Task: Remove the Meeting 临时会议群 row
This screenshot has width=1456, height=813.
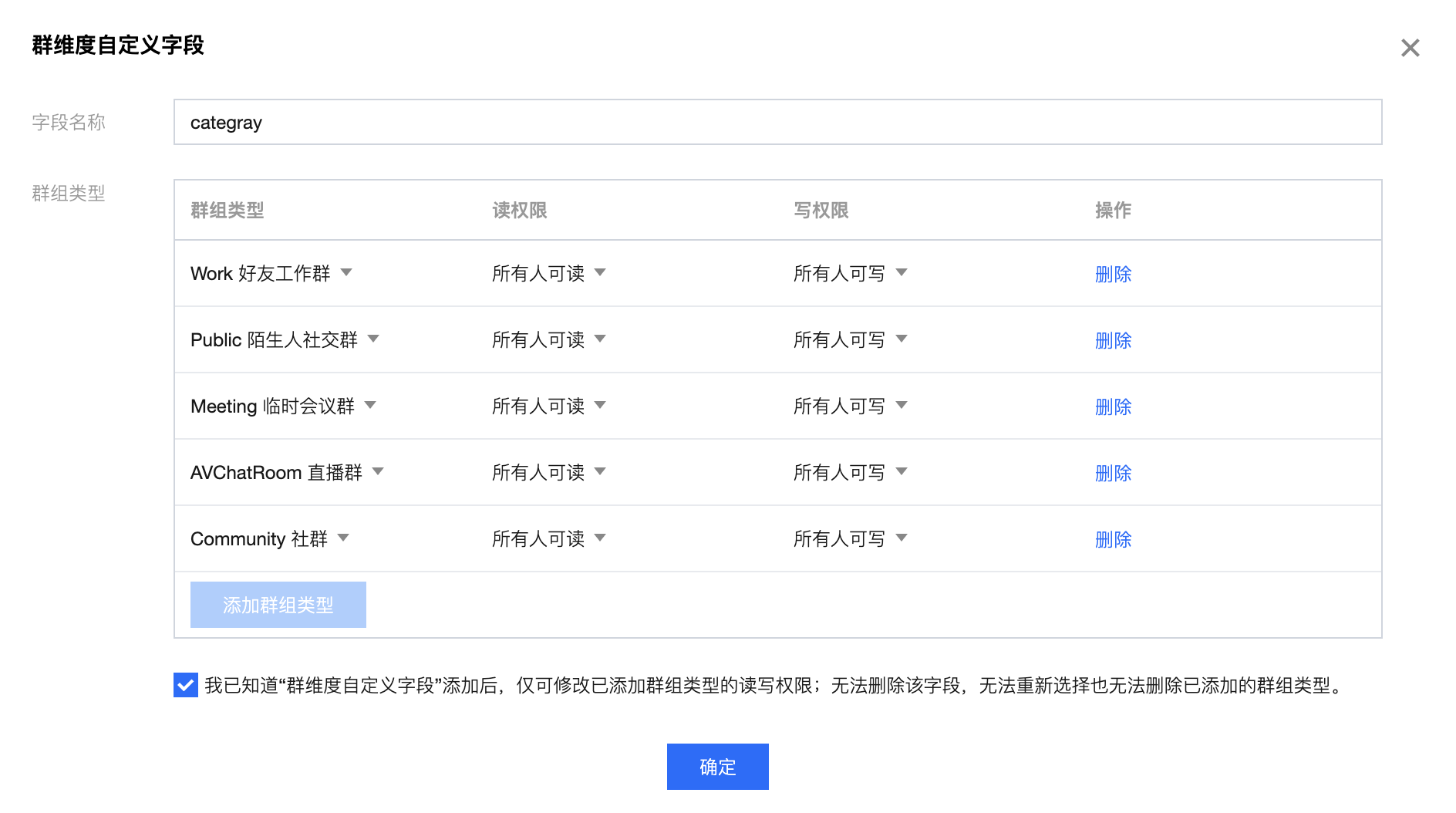Action: pyautogui.click(x=1113, y=406)
